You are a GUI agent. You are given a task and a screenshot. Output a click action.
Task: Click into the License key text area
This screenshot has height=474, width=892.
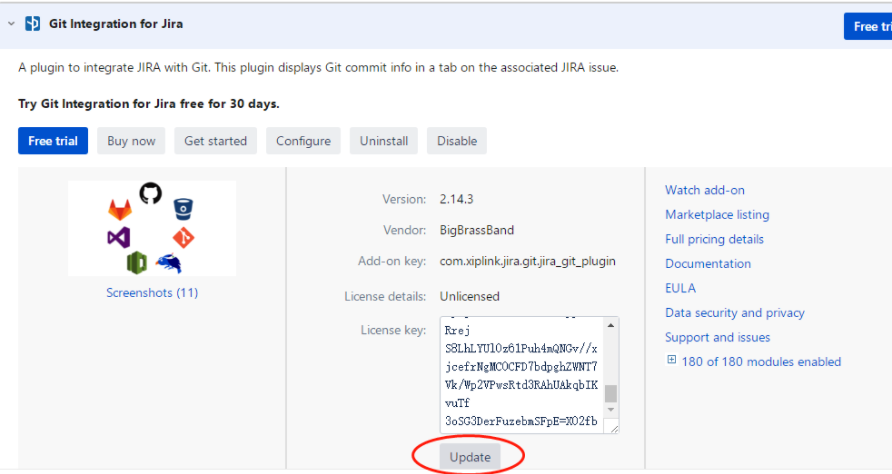pos(522,375)
